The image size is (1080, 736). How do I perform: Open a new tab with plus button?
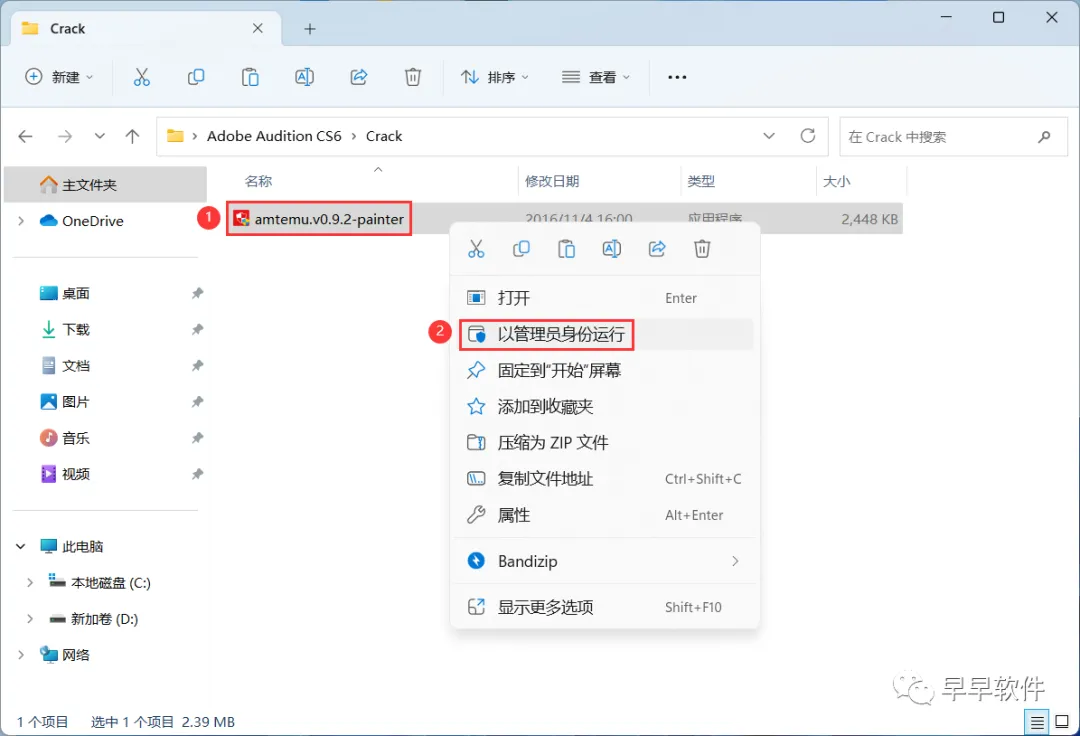pos(310,29)
